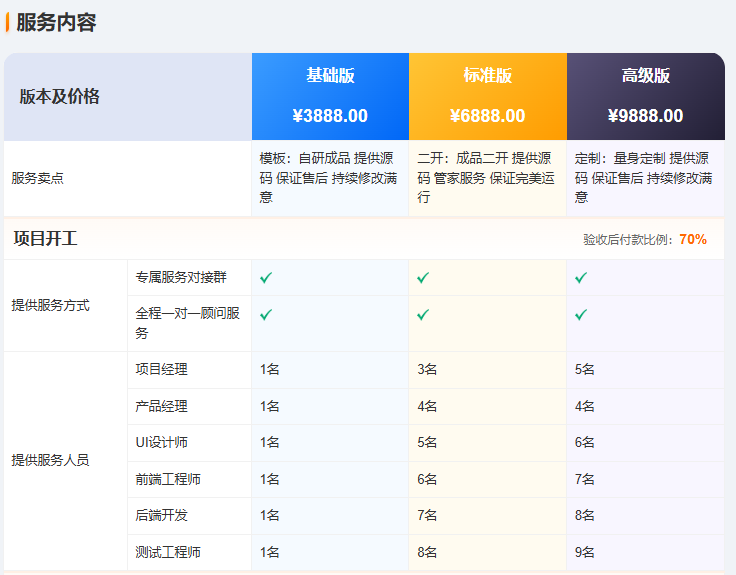This screenshot has width=736, height=575.
Task: Click checkmark for 专属服务对接群 in 高级版 column
Action: pos(581,277)
